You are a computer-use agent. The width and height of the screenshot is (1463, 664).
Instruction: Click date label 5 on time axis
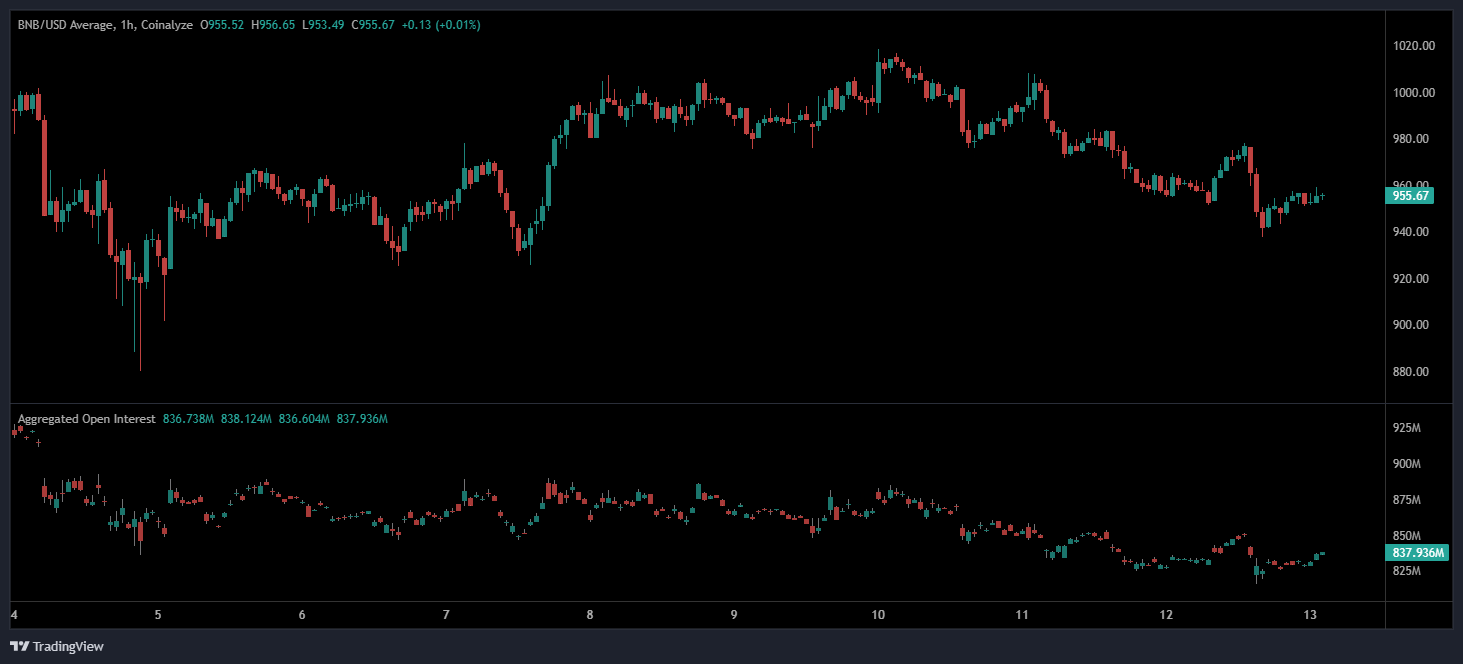click(158, 614)
